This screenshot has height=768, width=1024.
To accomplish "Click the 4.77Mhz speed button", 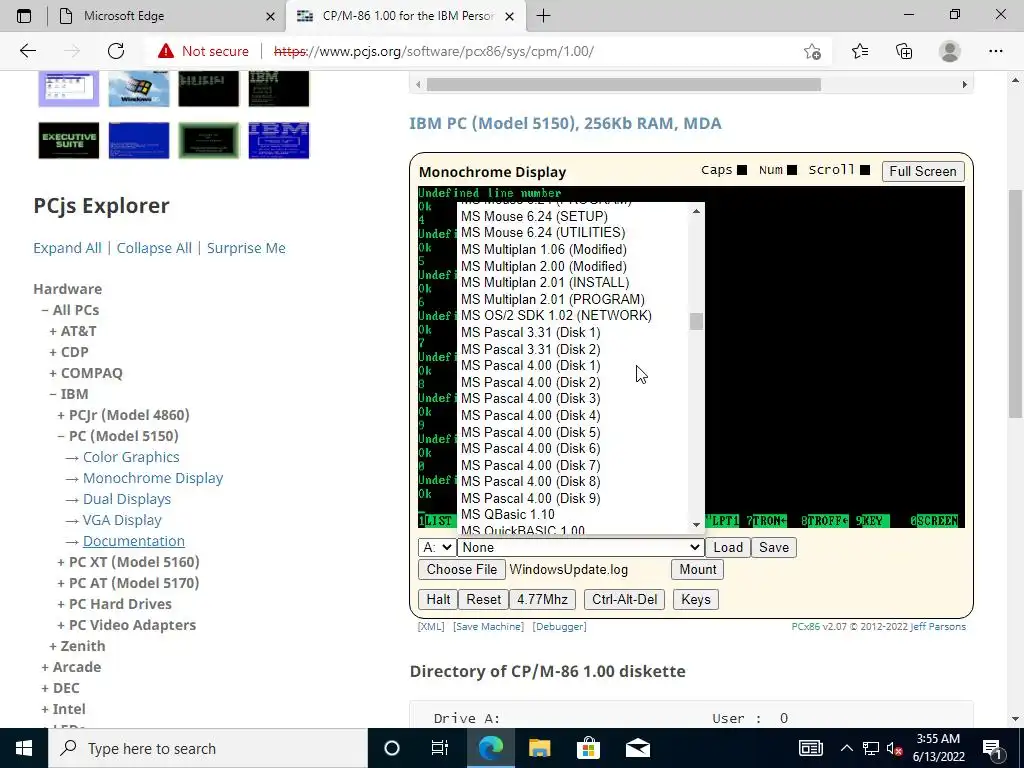I will point(542,599).
